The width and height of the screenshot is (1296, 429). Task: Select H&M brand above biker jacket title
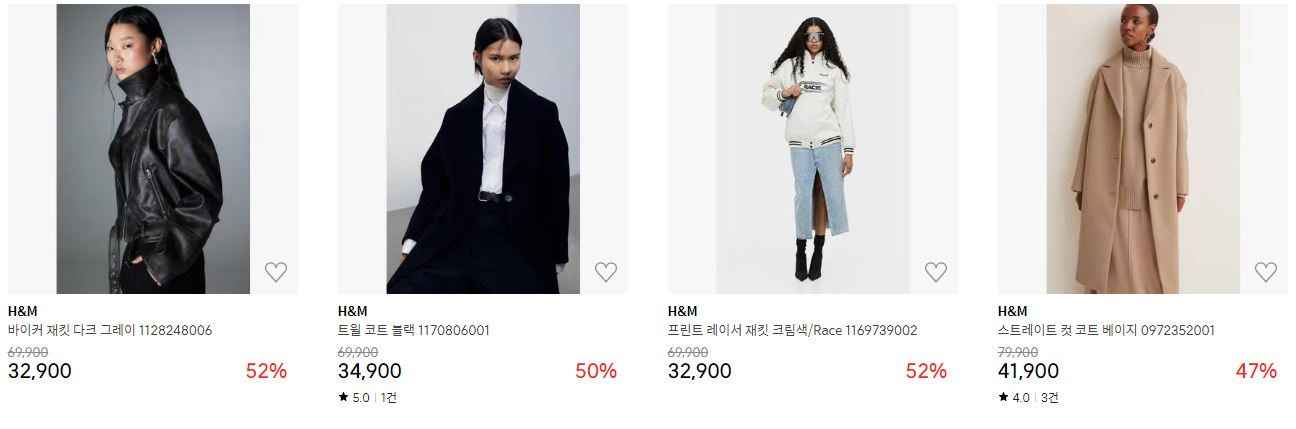tap(23, 311)
